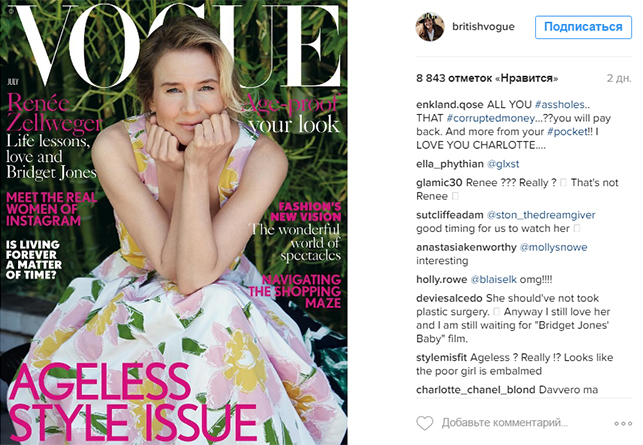Image resolution: width=643 pixels, height=445 pixels.
Task: Open the 8 843 likes count
Action: [487, 78]
